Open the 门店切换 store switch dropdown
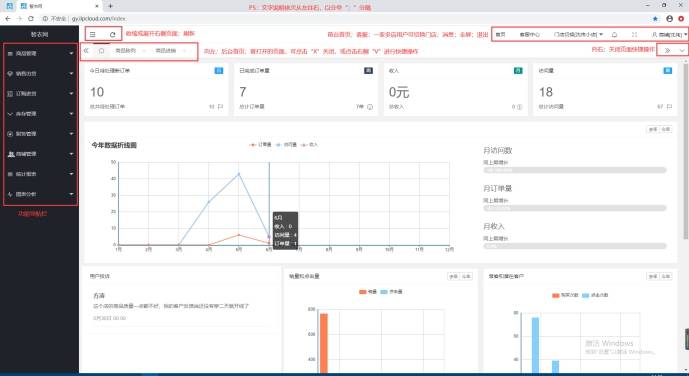Image resolution: width=689 pixels, height=376 pixels. (x=578, y=34)
